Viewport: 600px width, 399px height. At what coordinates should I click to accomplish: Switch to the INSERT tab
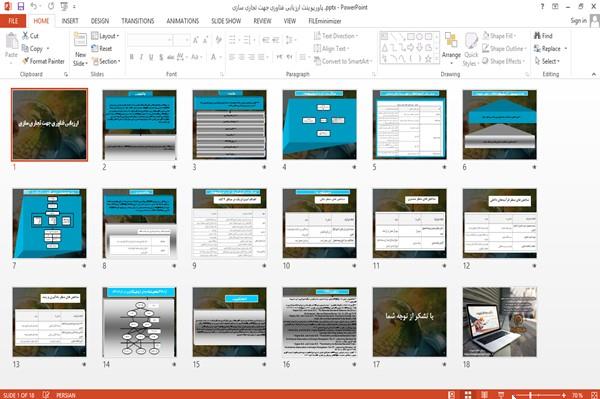pyautogui.click(x=70, y=21)
